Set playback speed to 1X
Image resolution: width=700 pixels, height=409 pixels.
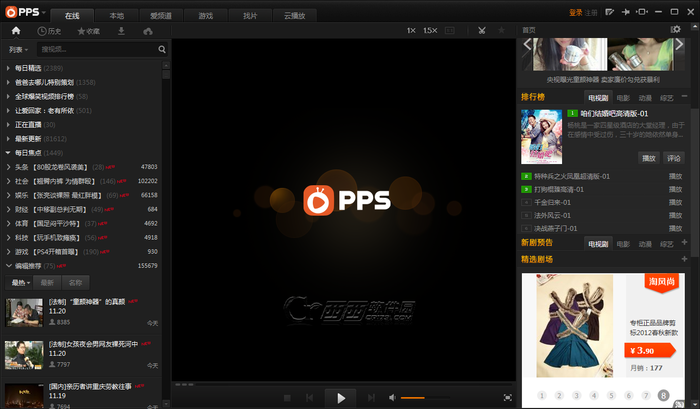411,30
